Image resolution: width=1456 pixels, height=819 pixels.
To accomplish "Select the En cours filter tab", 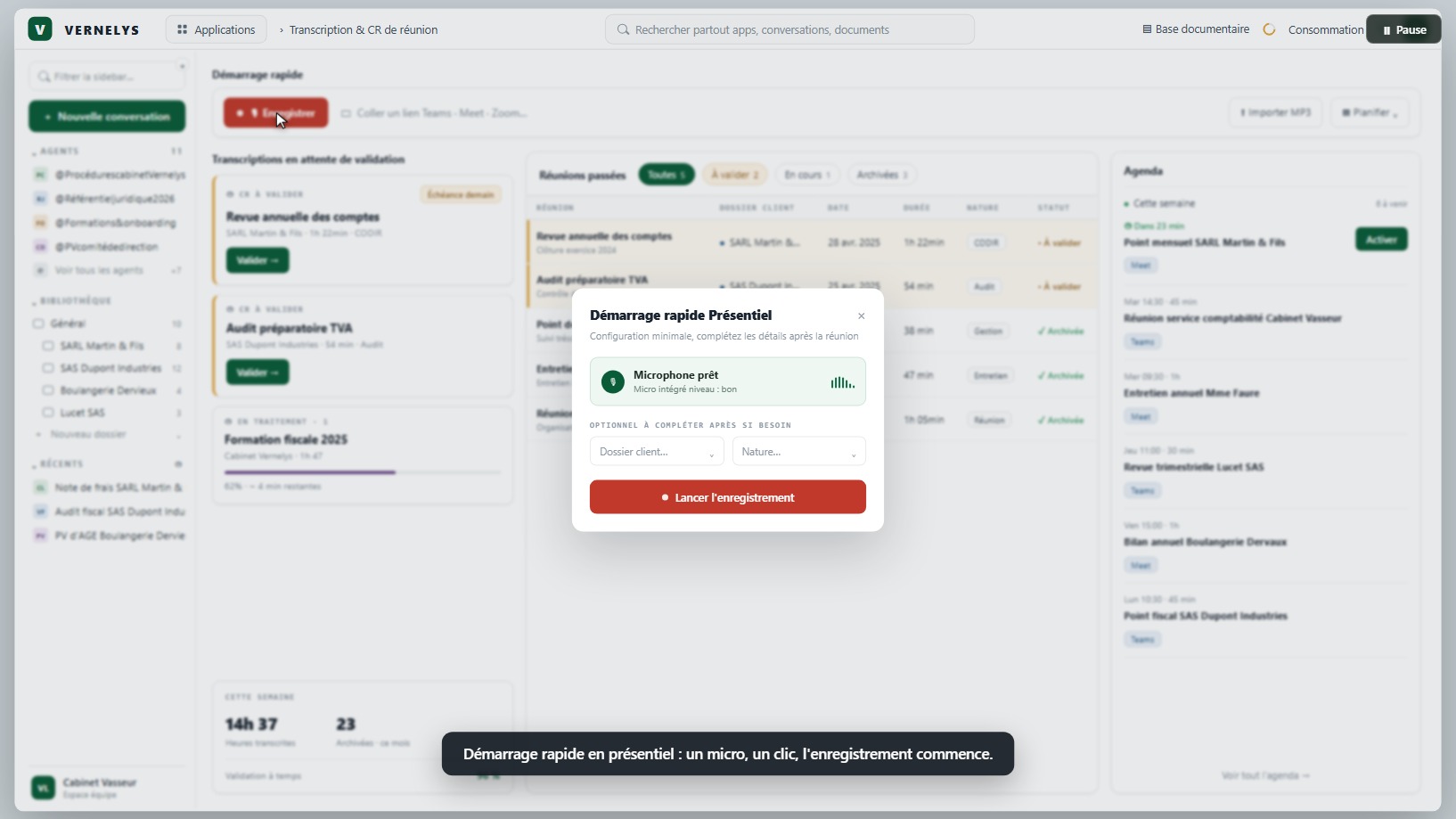I will point(806,175).
